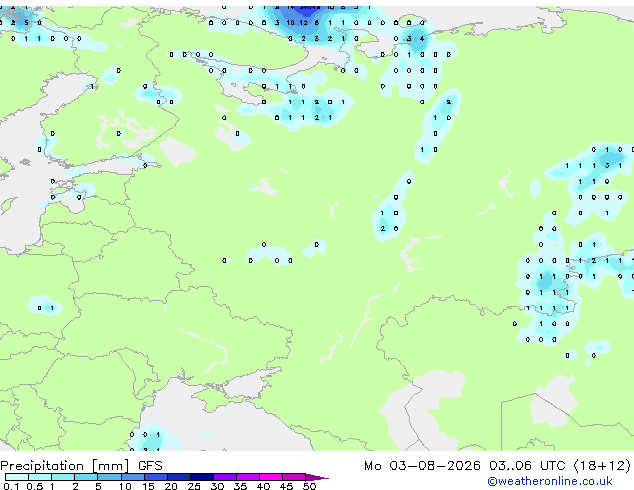The height and width of the screenshot is (490, 634).
Task: Click the date text 'Mo 03-08-2026'
Action: pos(422,466)
